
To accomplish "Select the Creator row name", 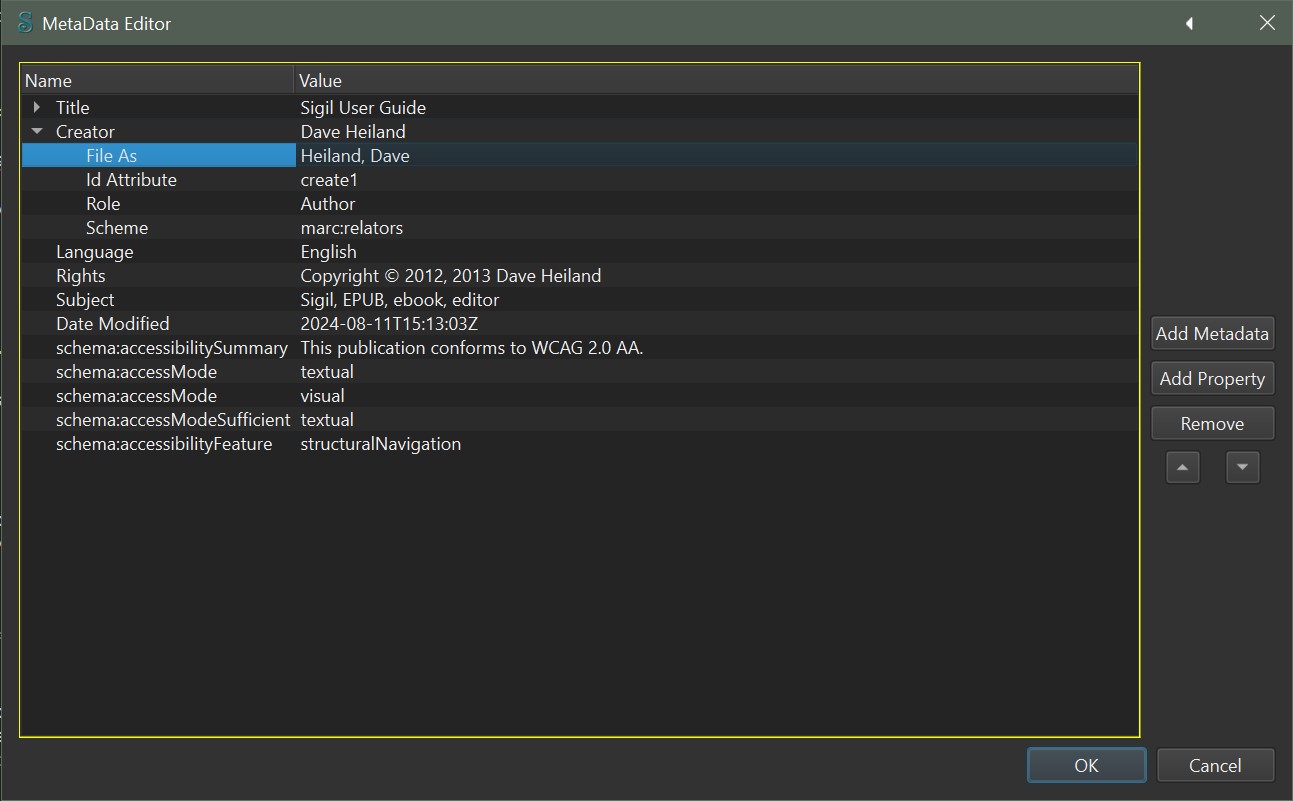I will click(x=85, y=131).
